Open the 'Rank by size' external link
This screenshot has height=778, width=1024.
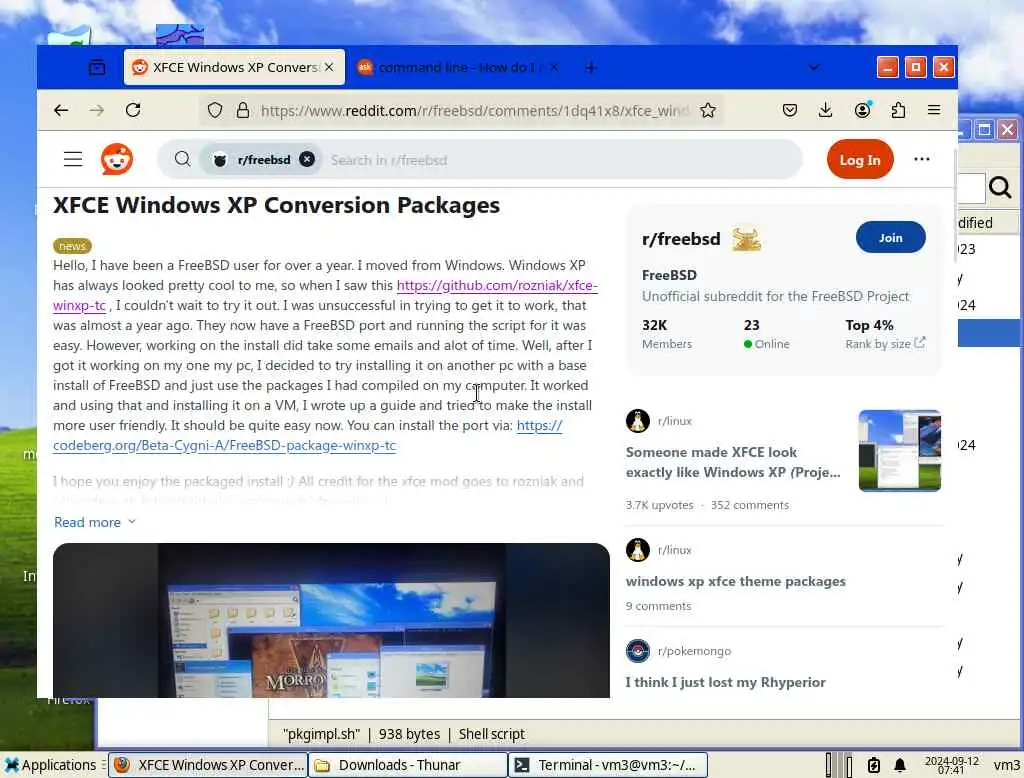pyautogui.click(x=884, y=344)
